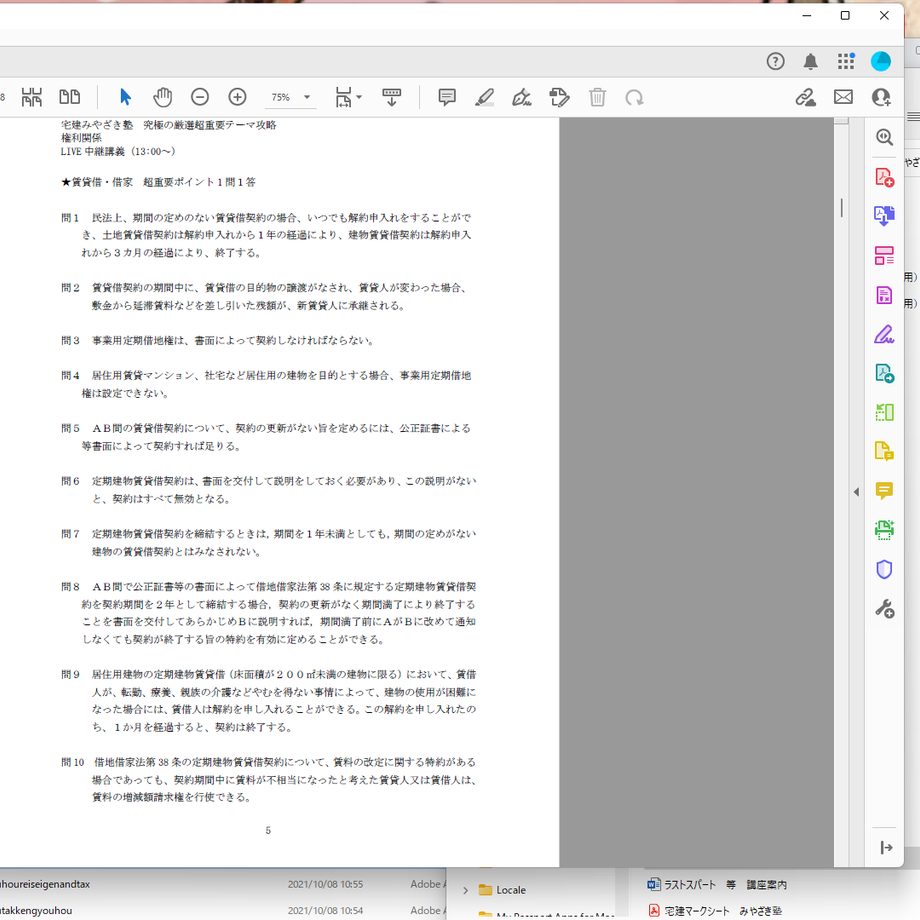Click the expand pane button at bottom right
The width and height of the screenshot is (920, 920).
pyautogui.click(x=886, y=847)
